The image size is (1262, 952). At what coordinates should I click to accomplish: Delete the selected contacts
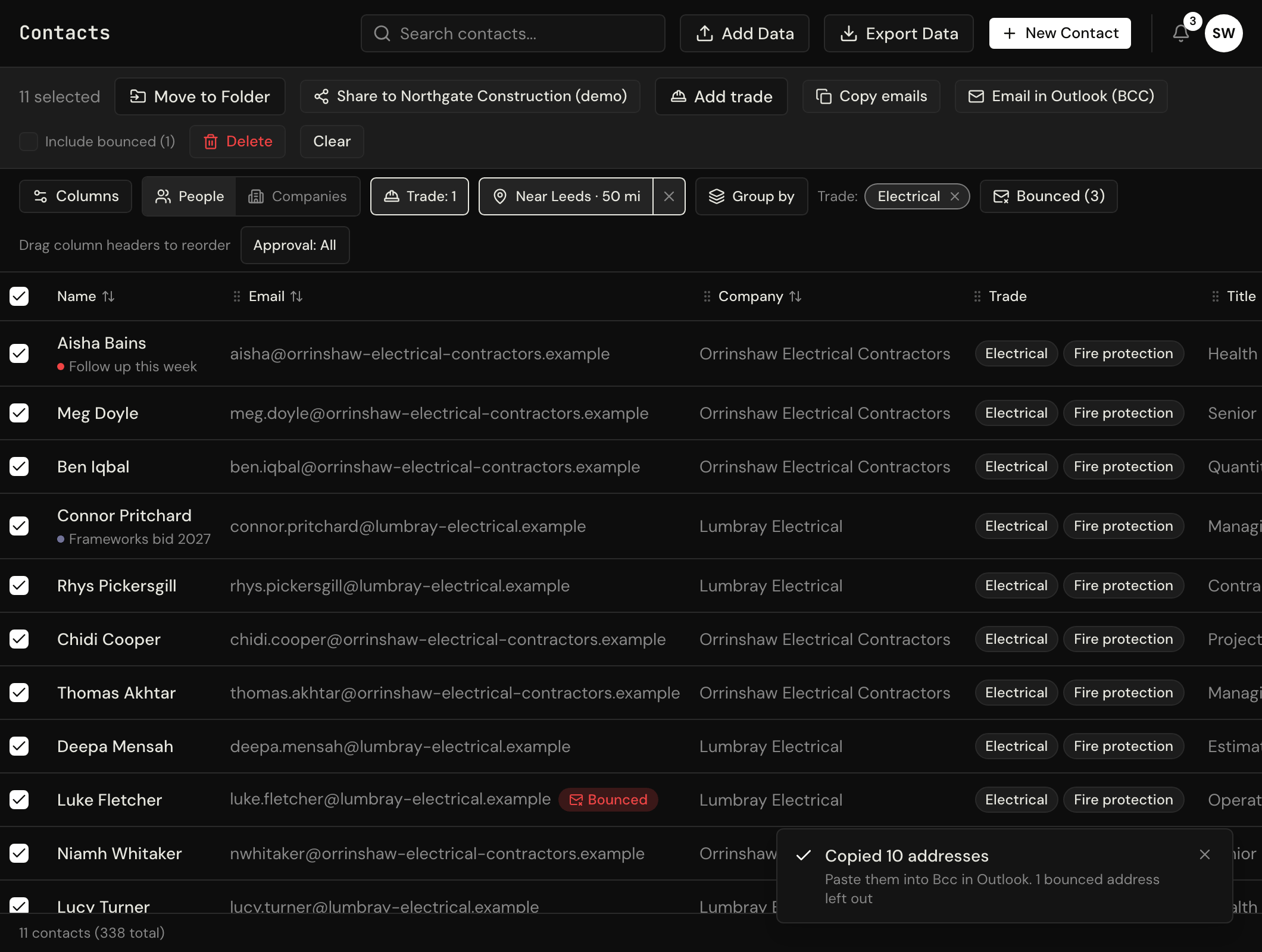(238, 142)
